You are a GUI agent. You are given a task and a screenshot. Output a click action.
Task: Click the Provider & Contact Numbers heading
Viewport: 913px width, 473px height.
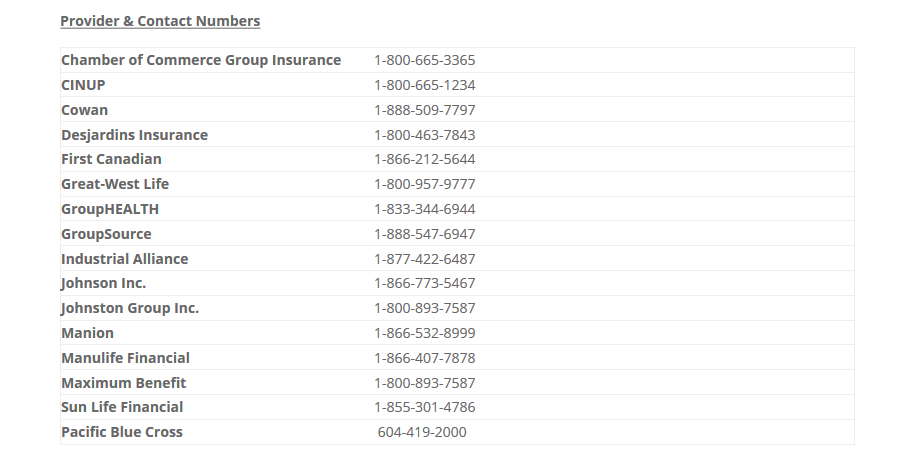[x=160, y=21]
